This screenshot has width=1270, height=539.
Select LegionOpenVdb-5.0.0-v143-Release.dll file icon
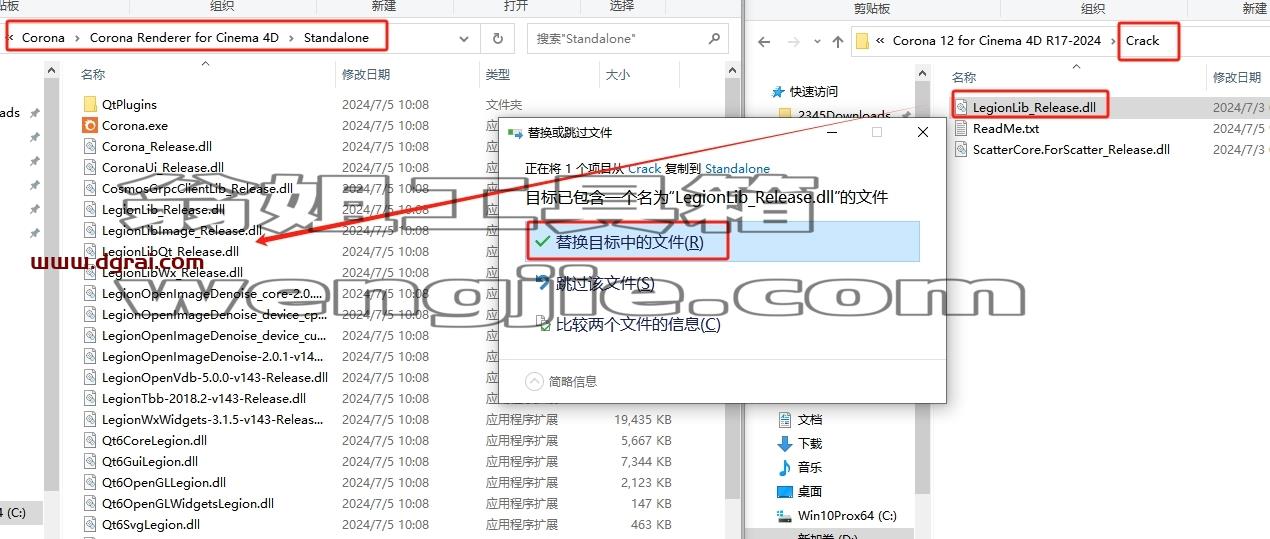(x=90, y=377)
